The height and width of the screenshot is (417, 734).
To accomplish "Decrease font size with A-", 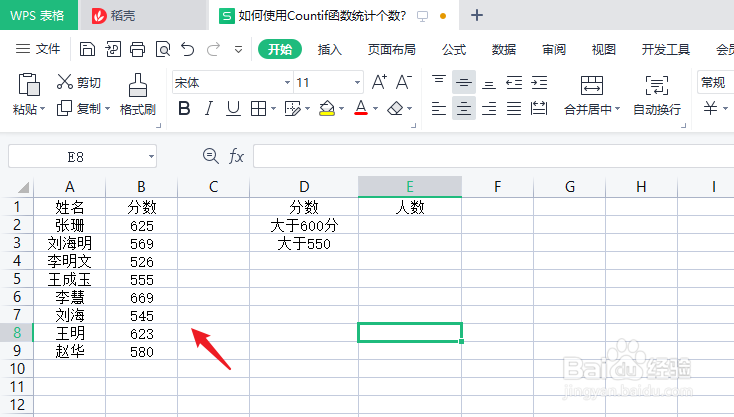I will [404, 82].
